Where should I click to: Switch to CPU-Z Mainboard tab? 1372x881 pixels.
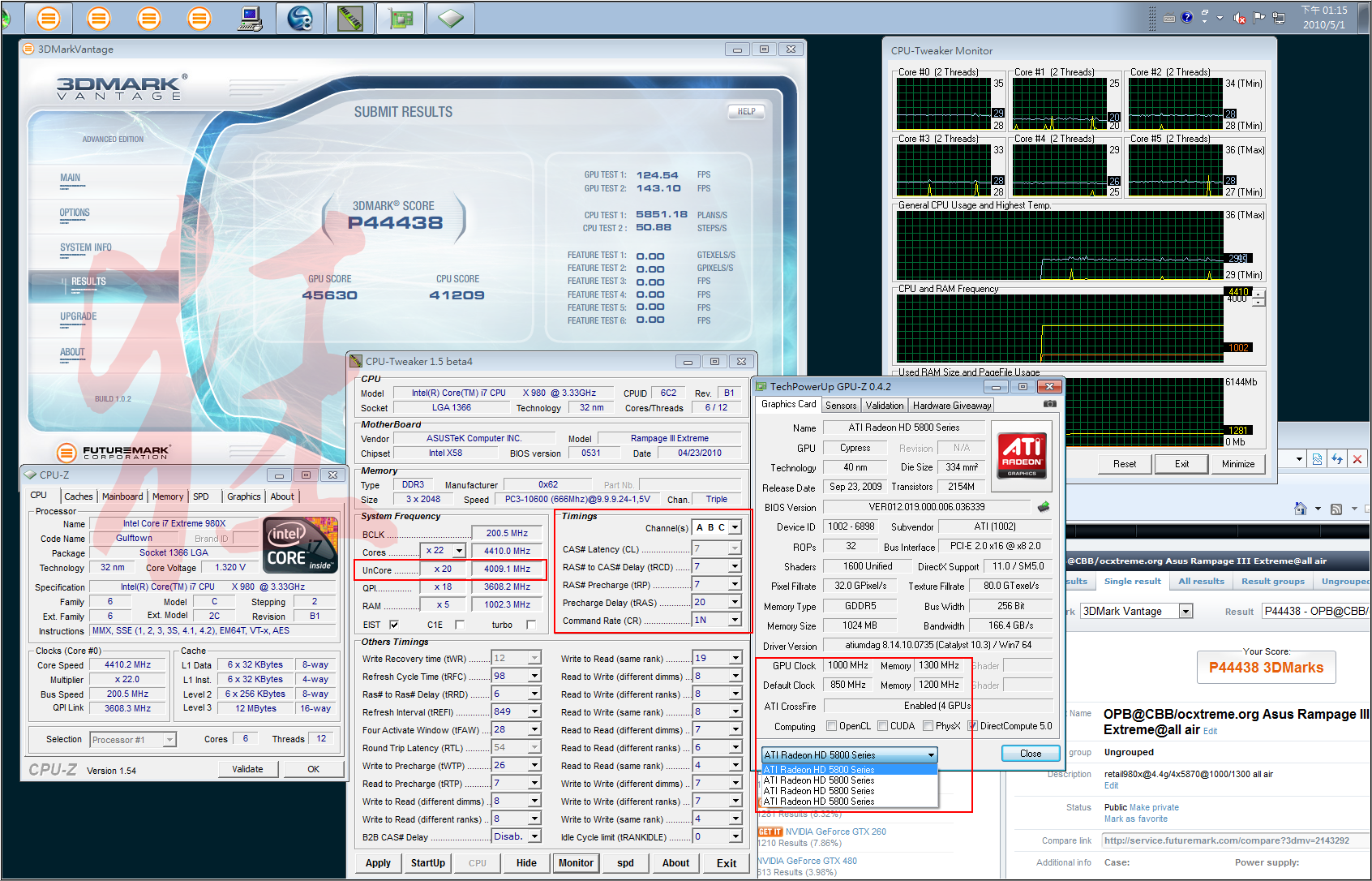click(122, 496)
